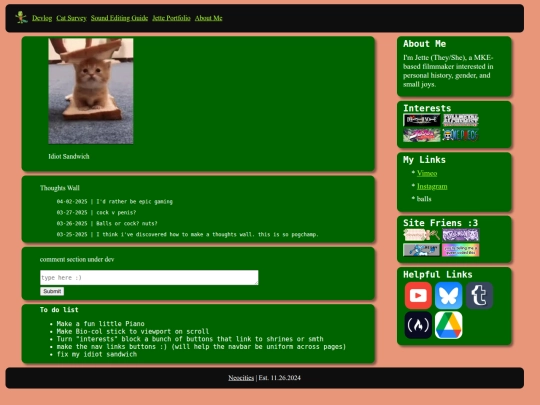Open the Google Drive icon

pyautogui.click(x=448, y=325)
